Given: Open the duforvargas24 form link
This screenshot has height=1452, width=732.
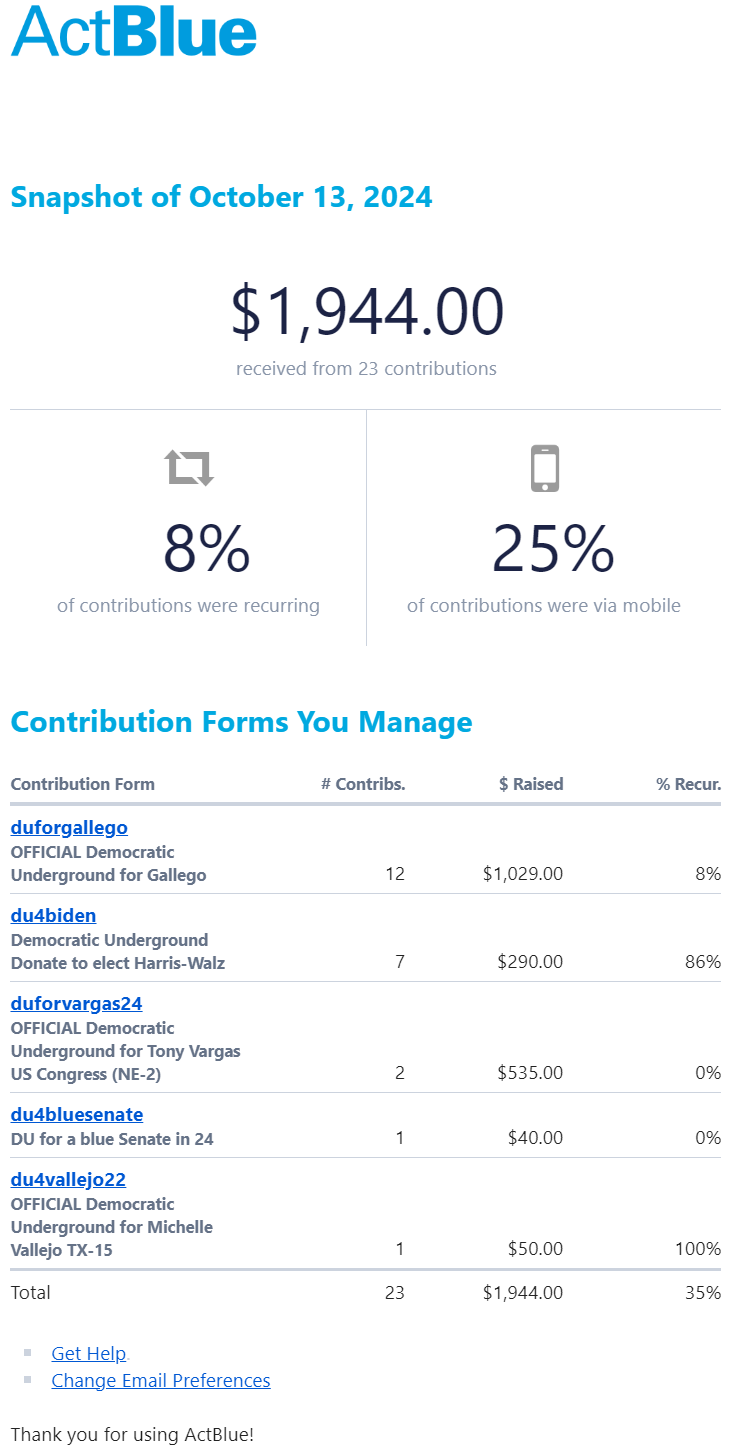Looking at the screenshot, I should click(x=76, y=1003).
